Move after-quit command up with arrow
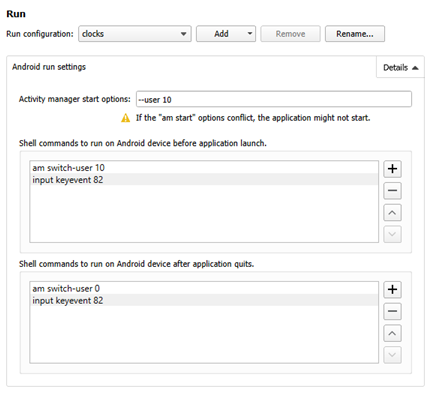 click(x=392, y=333)
